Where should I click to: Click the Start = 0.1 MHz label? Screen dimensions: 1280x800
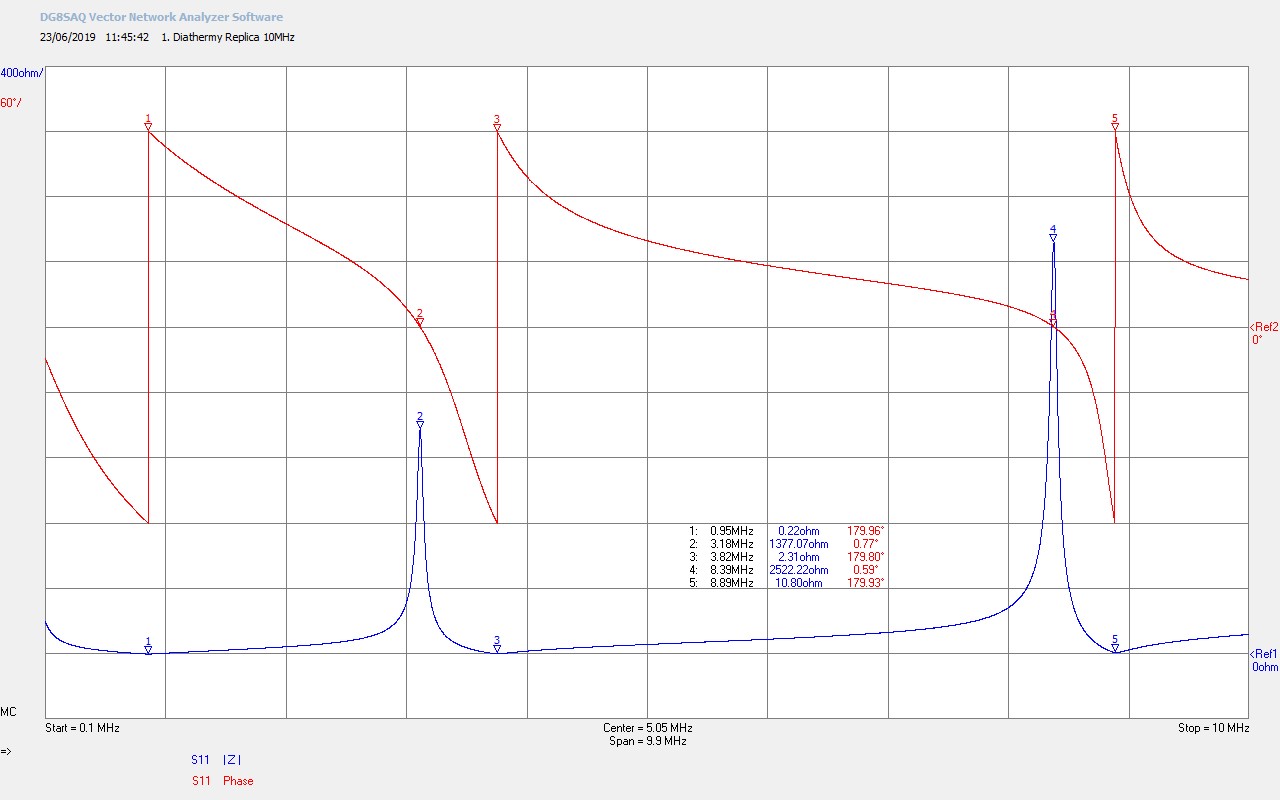(82, 728)
